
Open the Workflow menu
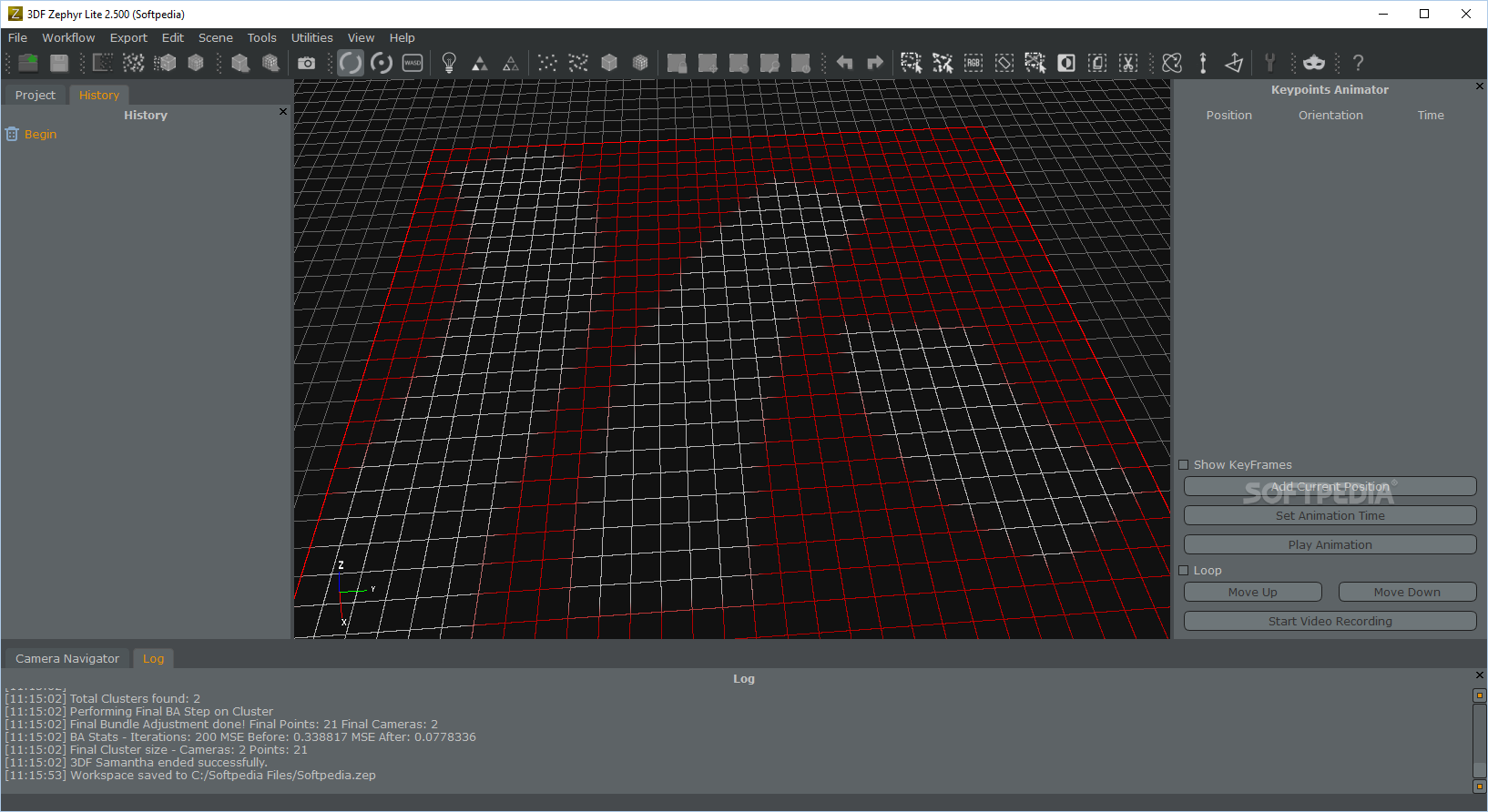click(x=68, y=37)
